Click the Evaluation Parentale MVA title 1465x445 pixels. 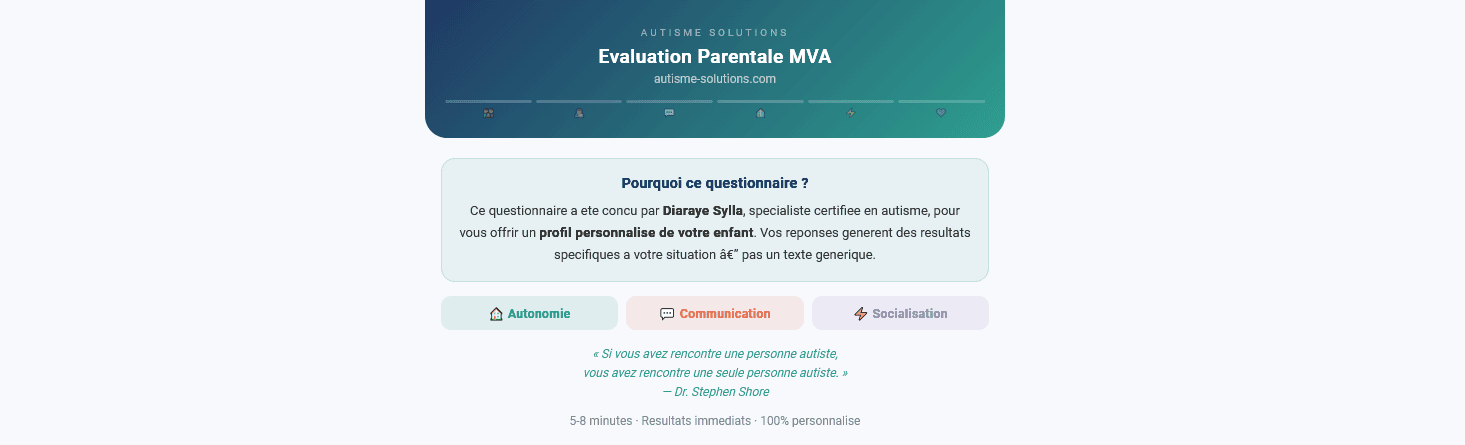(x=715, y=56)
